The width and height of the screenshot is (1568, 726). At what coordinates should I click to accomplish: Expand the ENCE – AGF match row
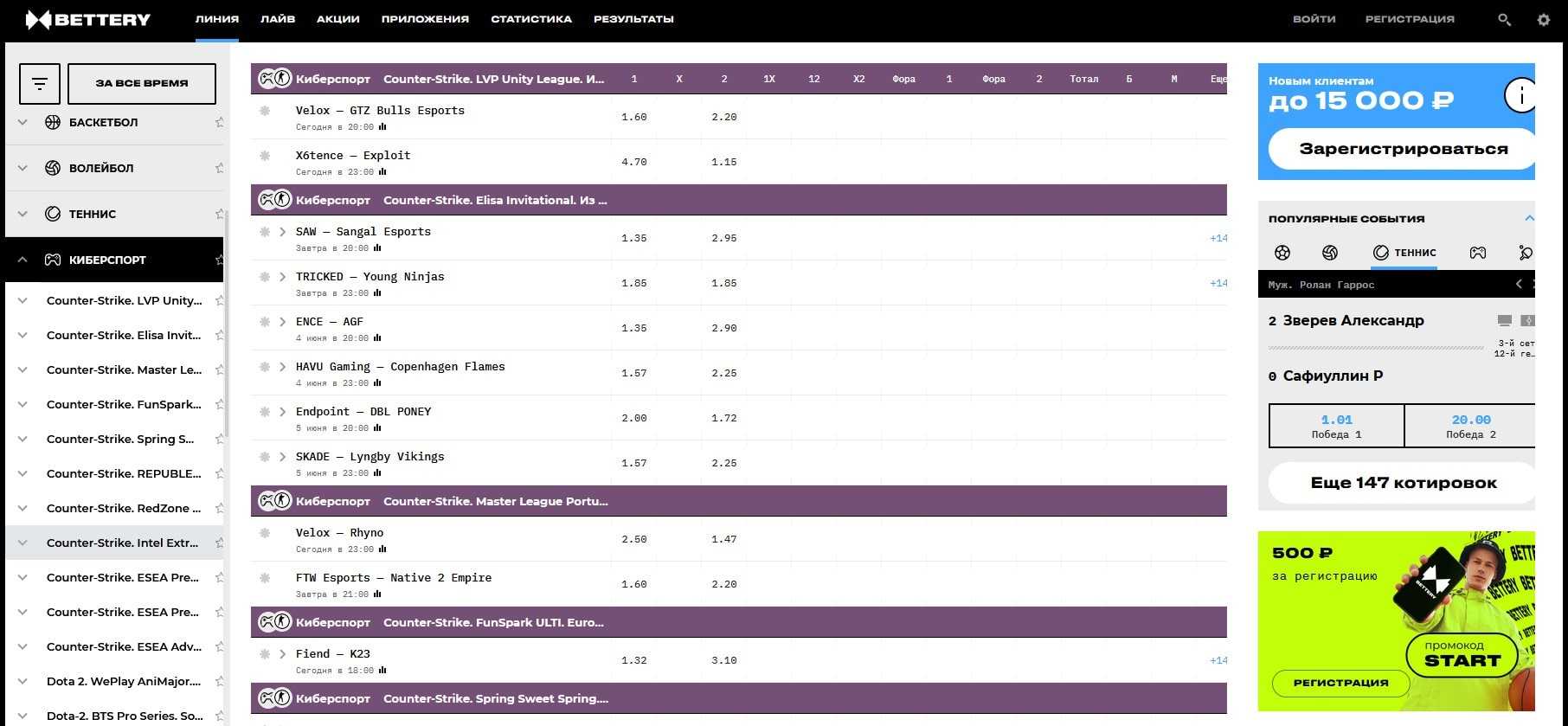coord(283,322)
